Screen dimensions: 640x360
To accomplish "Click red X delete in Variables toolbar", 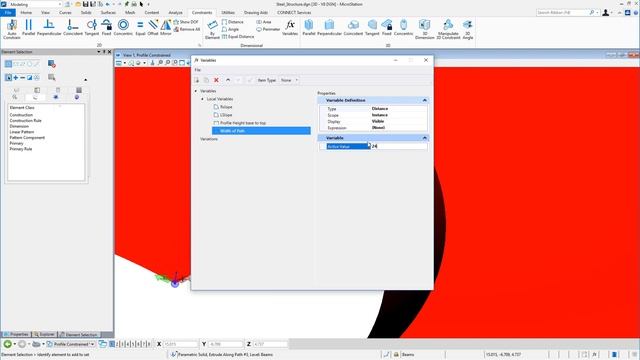I will click(x=216, y=80).
